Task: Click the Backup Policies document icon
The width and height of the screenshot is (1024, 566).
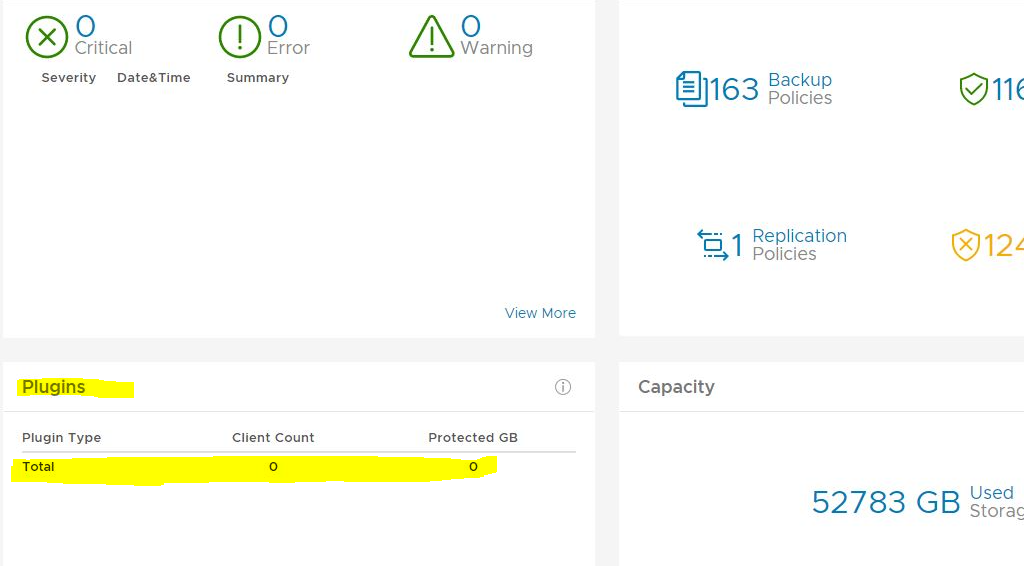Action: tap(691, 89)
